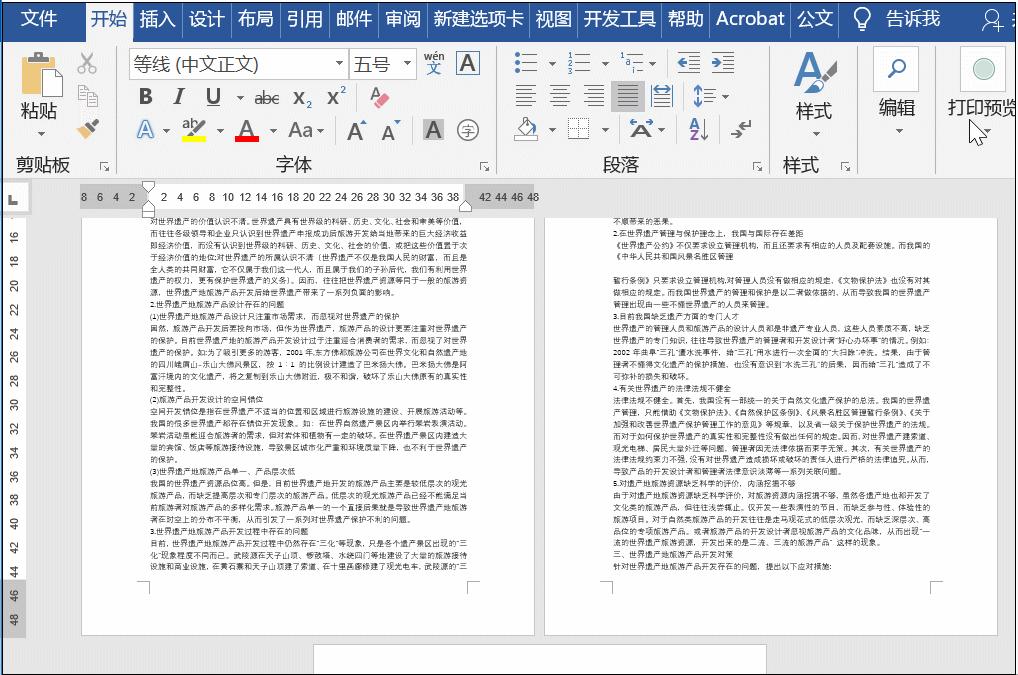Clear all text formatting
The height and width of the screenshot is (675, 1018).
point(378,96)
